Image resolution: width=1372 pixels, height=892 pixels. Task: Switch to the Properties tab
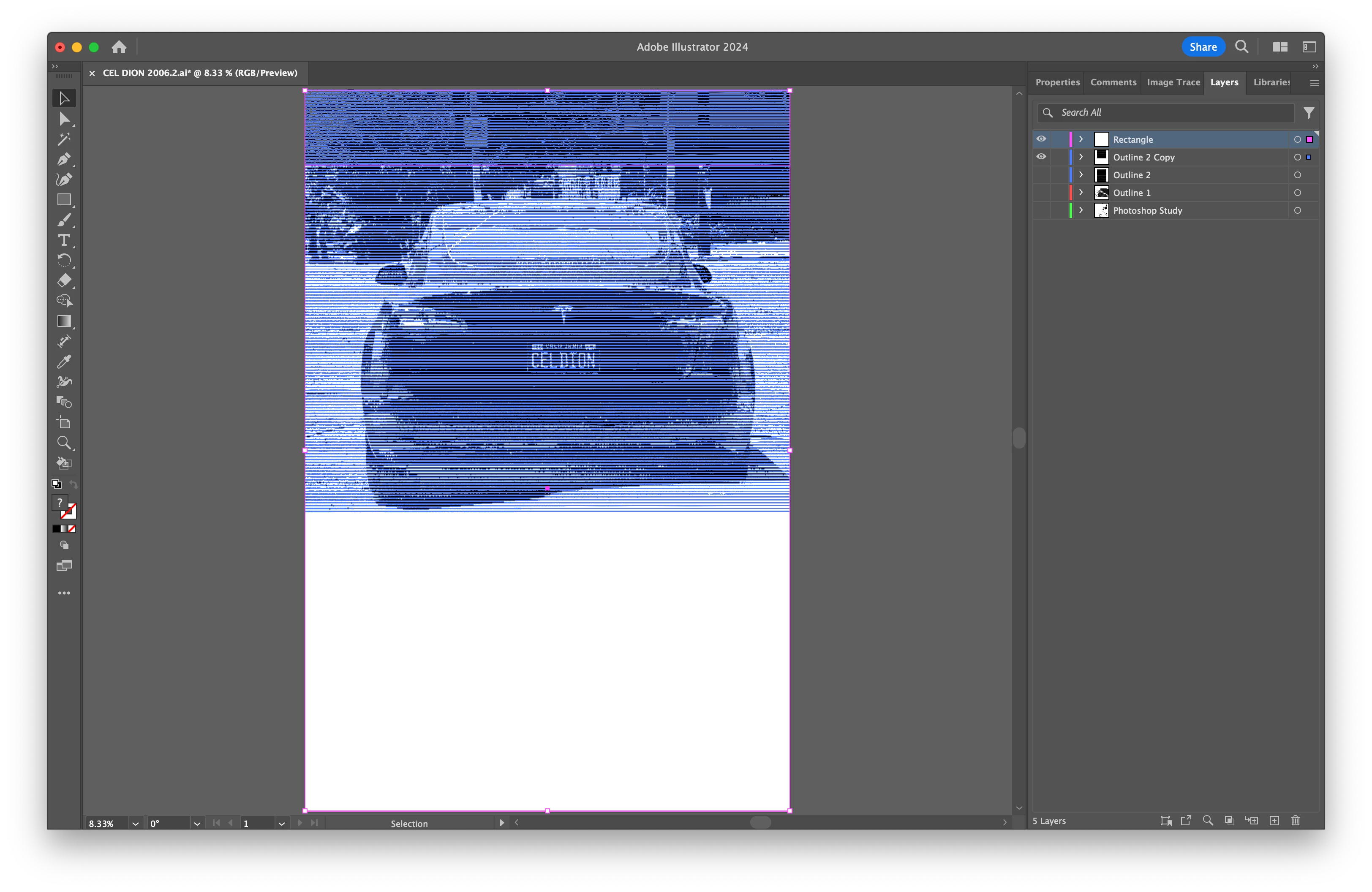1057,82
